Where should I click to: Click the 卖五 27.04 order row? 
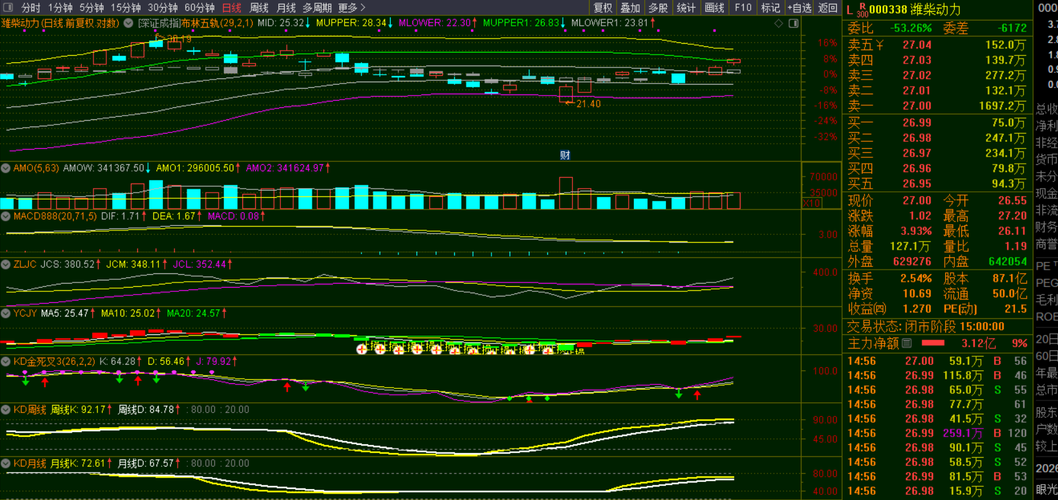(x=938, y=45)
